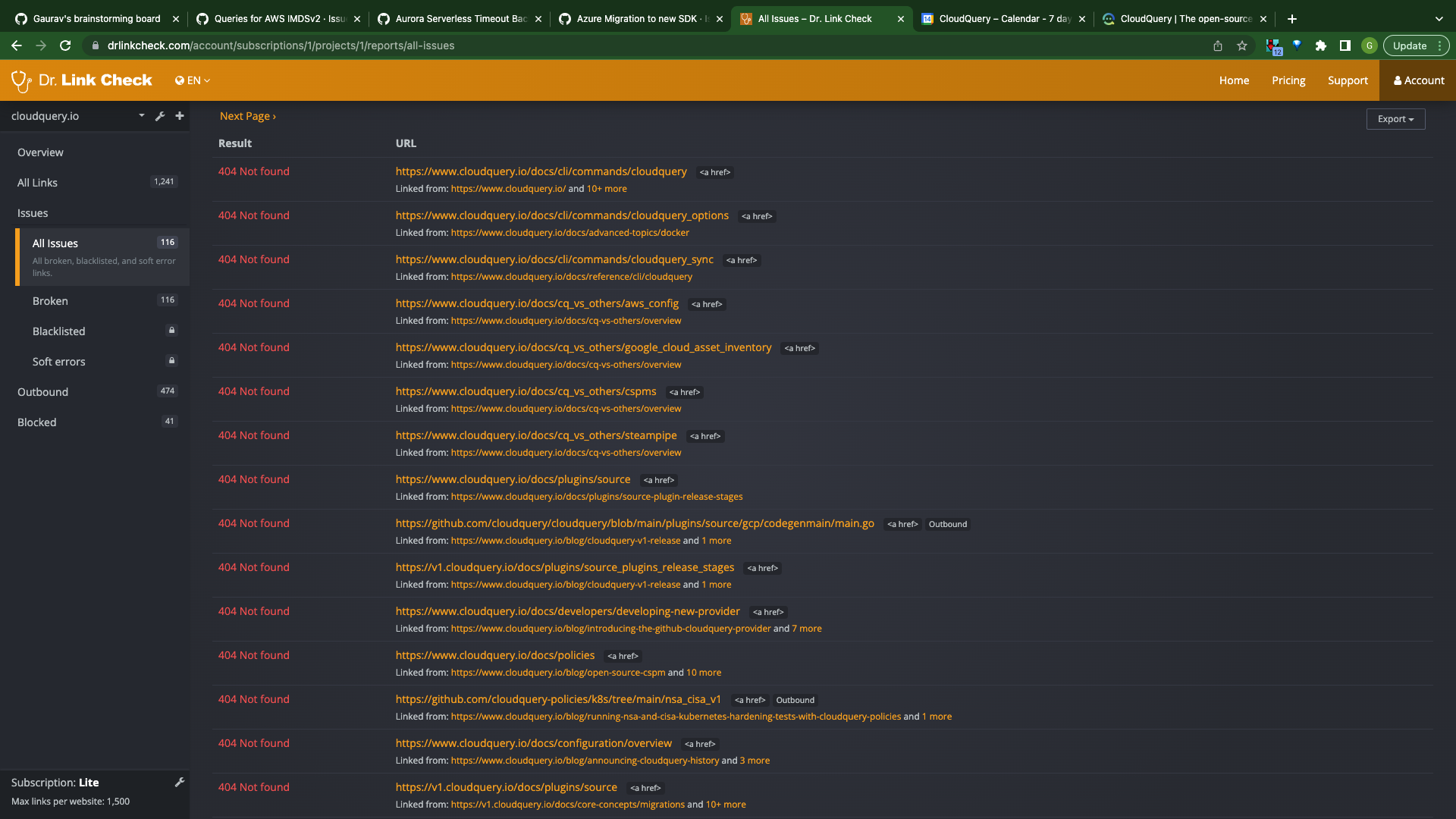
Task: Select All Links in the sidebar
Action: [x=37, y=182]
